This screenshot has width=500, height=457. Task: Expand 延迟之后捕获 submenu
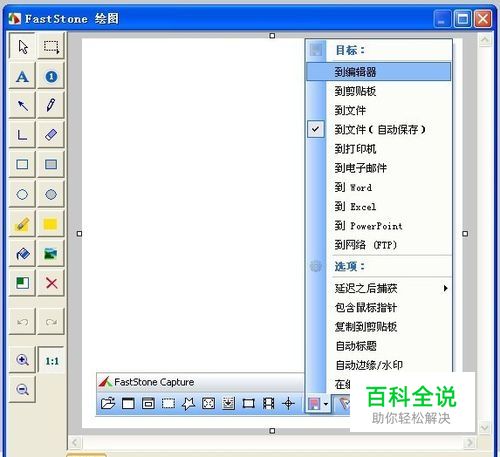(x=379, y=288)
